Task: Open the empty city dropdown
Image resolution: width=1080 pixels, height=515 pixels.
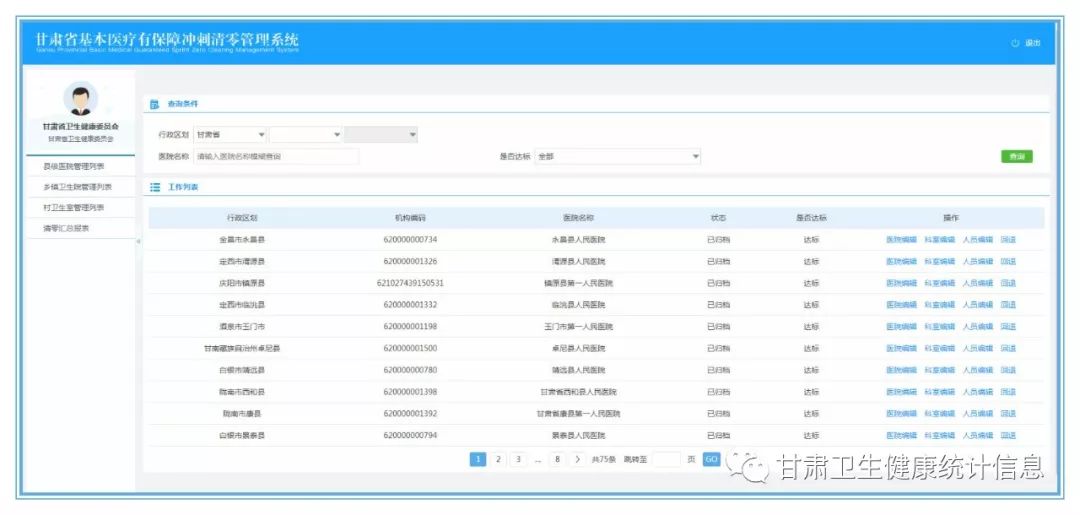Action: coord(306,135)
